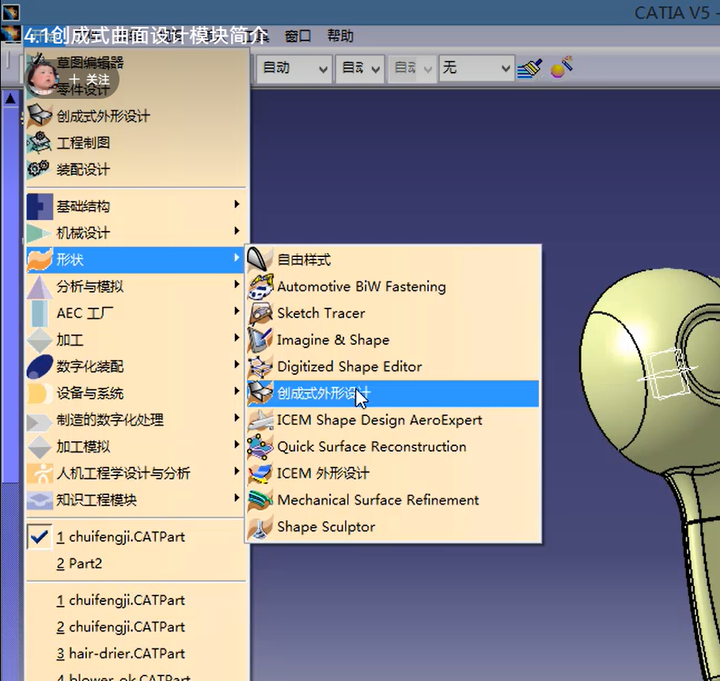Viewport: 720px width, 681px height.
Task: Click the 自由样式 (FreeStyle) workbench icon
Action: pos(261,259)
